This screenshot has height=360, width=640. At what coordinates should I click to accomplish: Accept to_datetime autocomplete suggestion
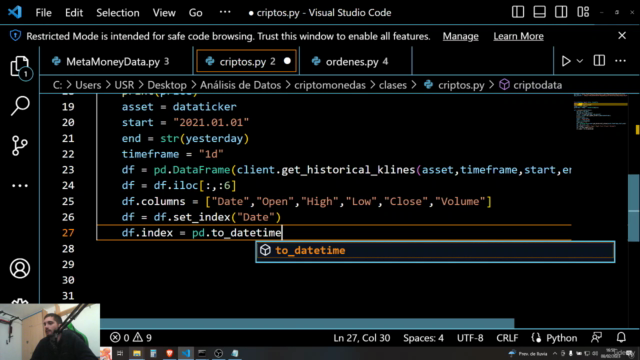click(435, 251)
